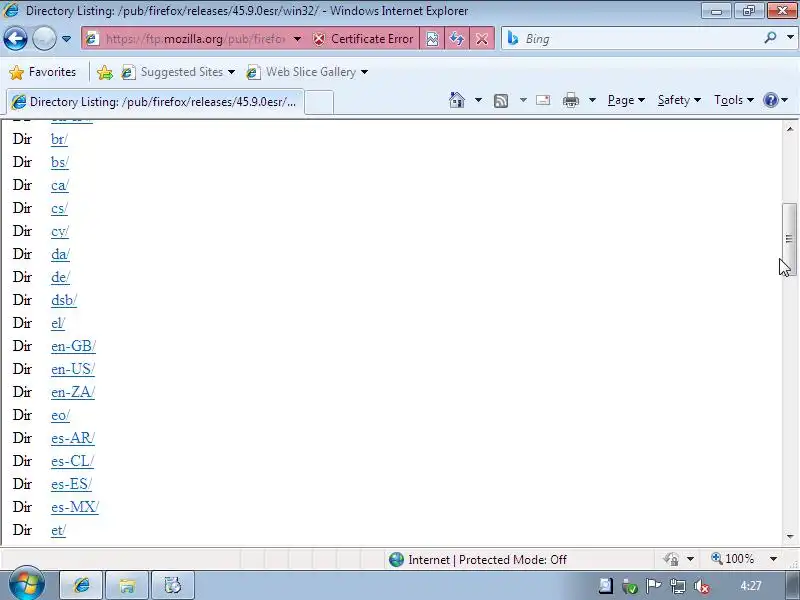Open the Favorites center
The image size is (800, 600).
[43, 72]
